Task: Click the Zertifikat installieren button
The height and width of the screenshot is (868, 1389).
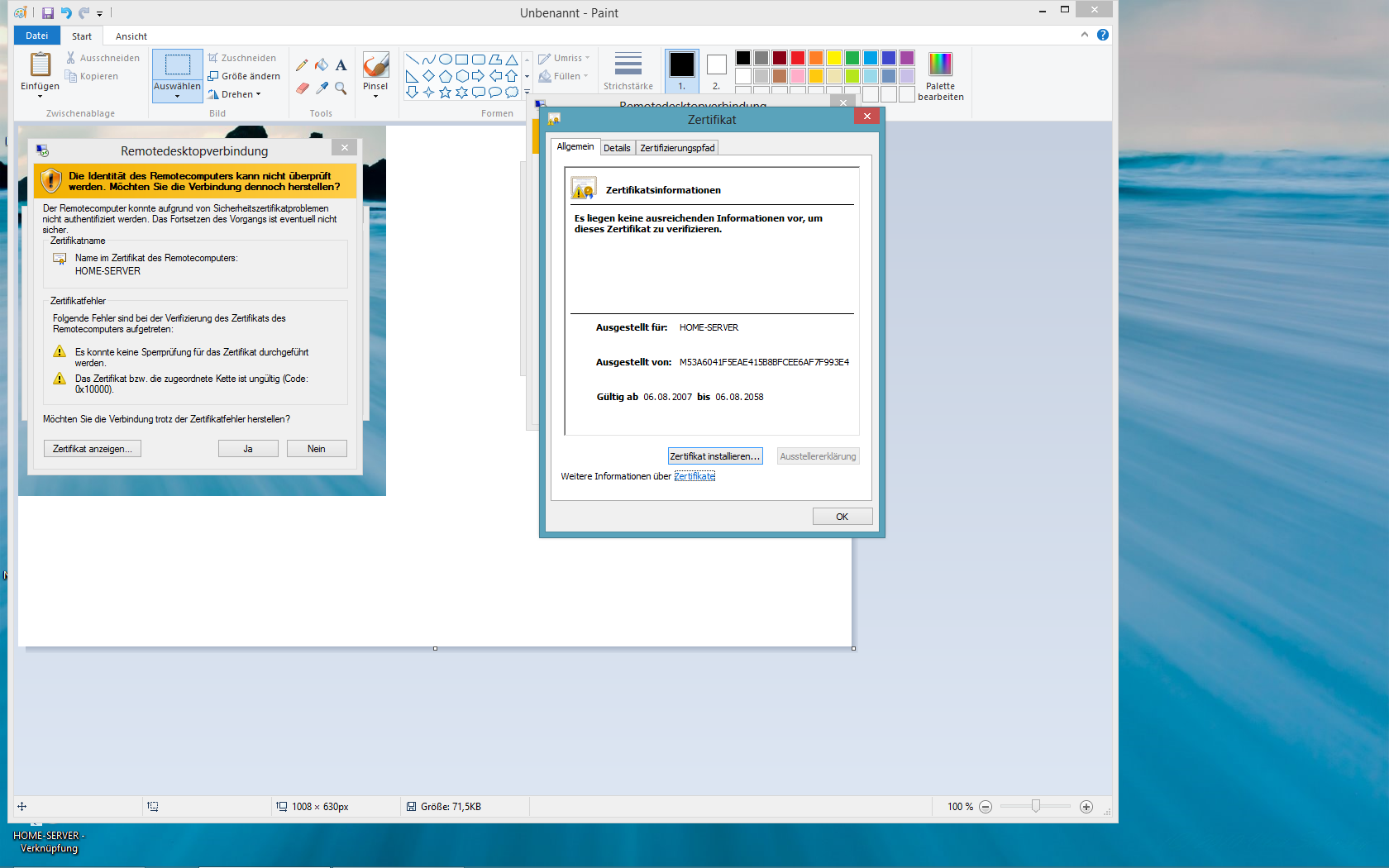Action: click(x=714, y=456)
